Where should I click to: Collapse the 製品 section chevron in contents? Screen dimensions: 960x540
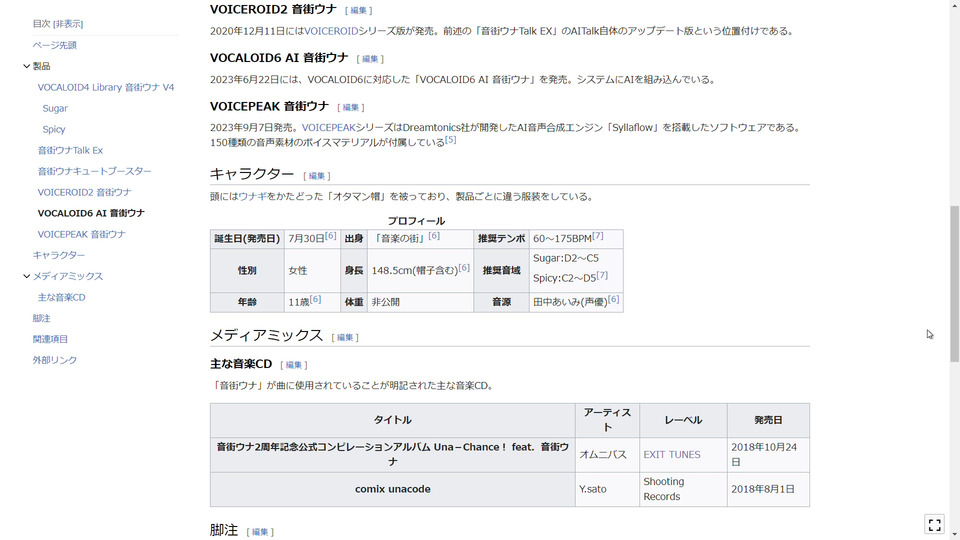tap(26, 66)
